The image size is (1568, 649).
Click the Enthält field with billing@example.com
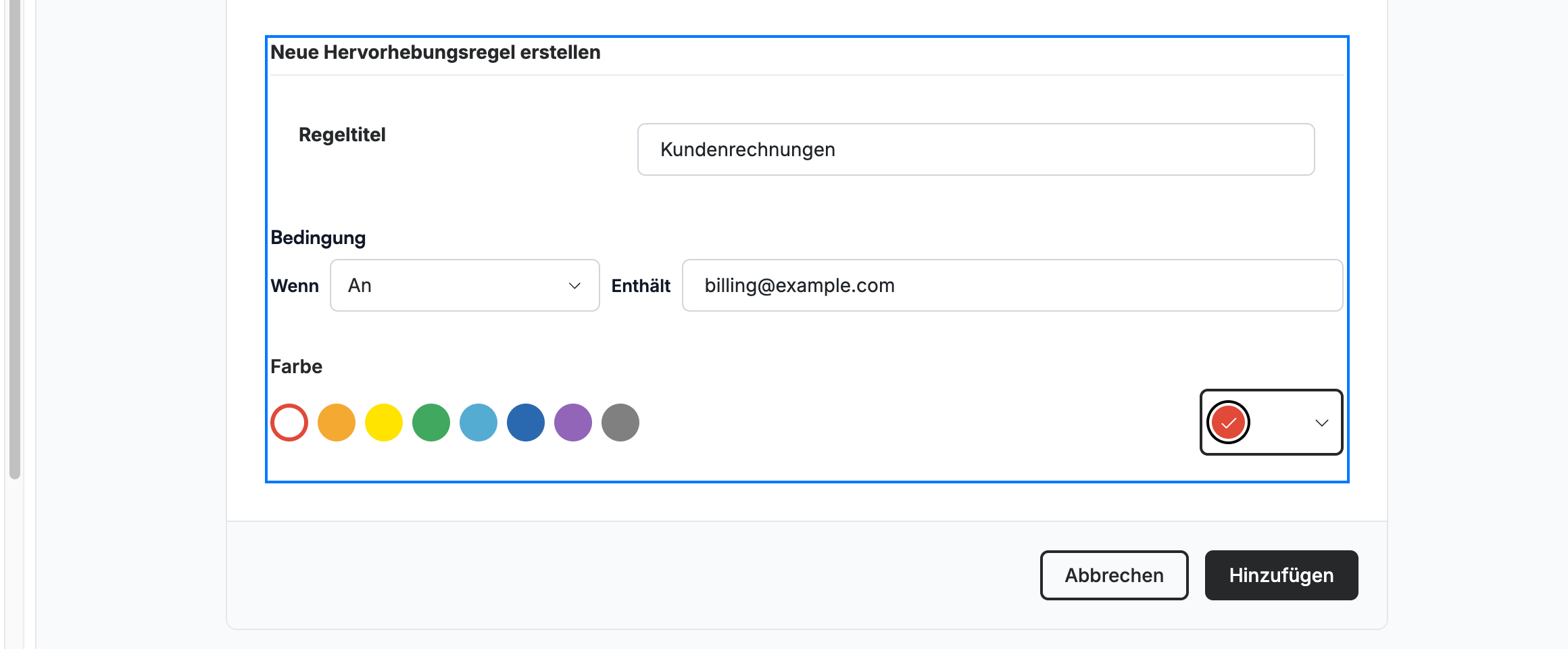coord(1012,285)
